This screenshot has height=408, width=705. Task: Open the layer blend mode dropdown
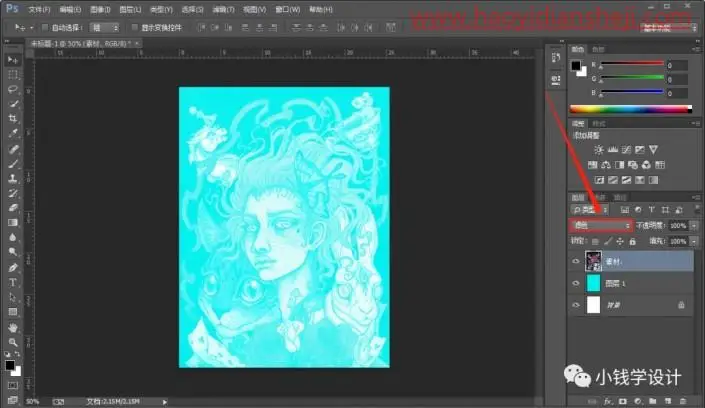(x=601, y=225)
